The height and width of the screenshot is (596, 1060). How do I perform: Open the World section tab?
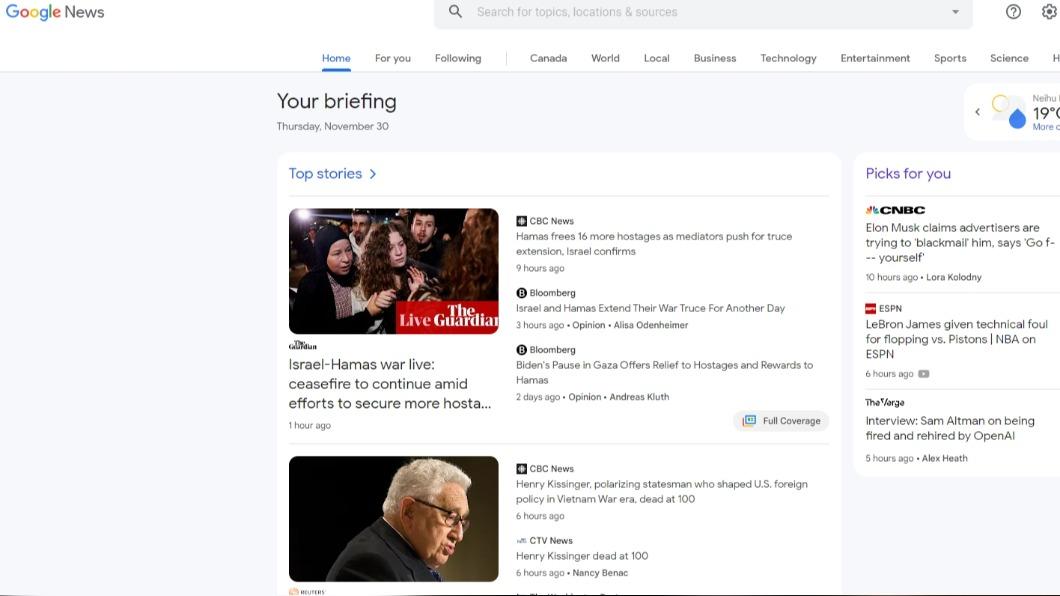(x=605, y=58)
